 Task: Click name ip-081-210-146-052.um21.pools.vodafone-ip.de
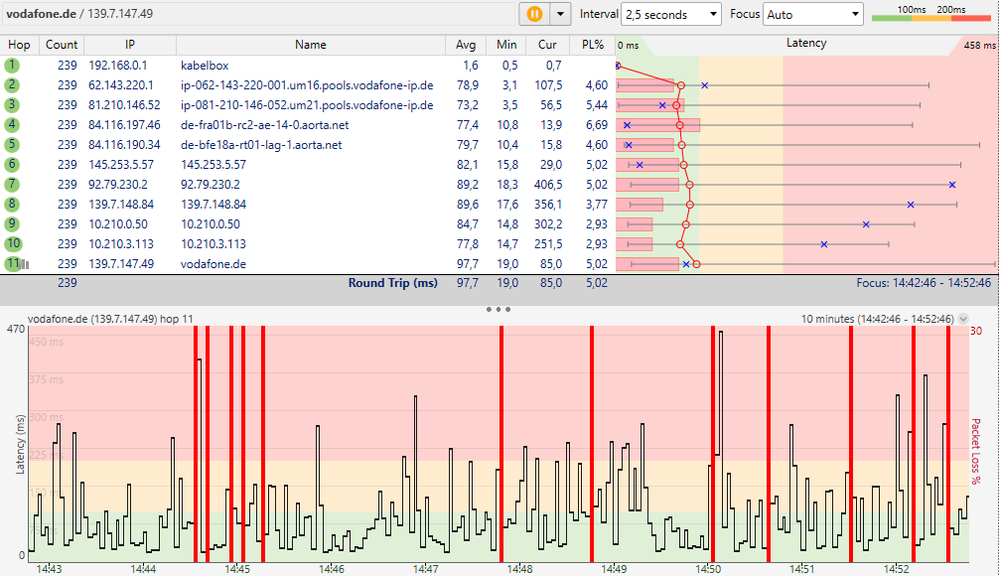click(x=307, y=104)
